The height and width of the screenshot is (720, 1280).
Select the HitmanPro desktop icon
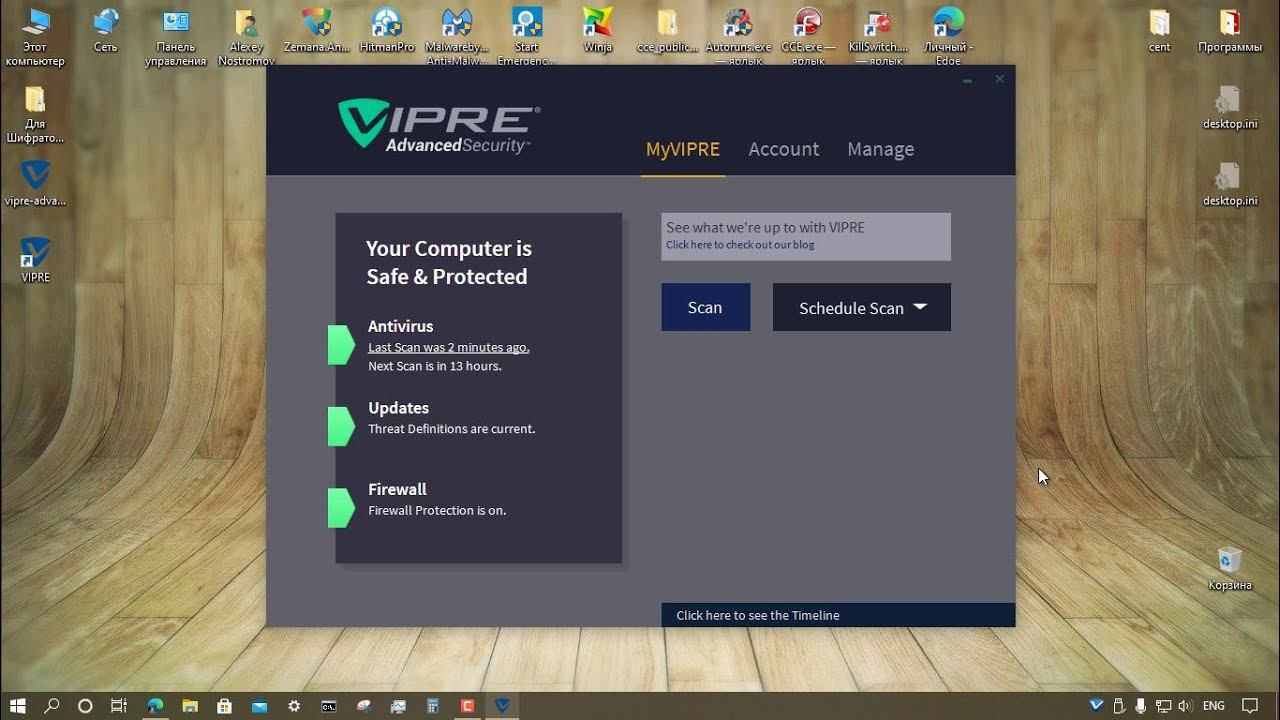386,30
